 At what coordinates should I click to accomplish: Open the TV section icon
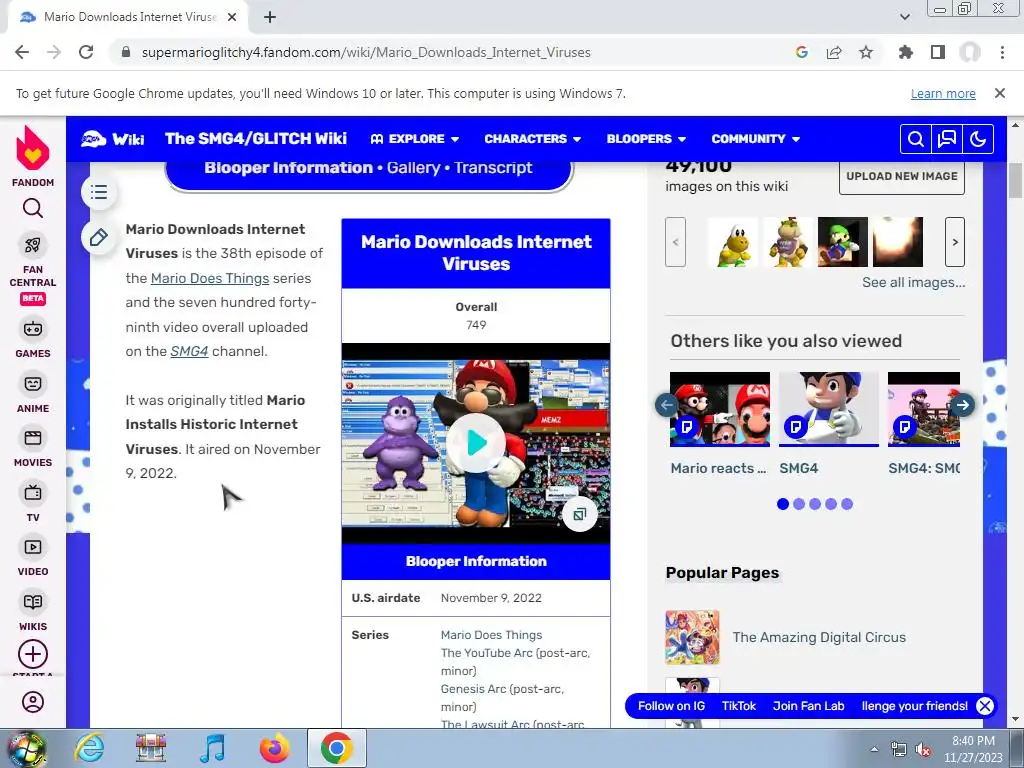pos(33,493)
